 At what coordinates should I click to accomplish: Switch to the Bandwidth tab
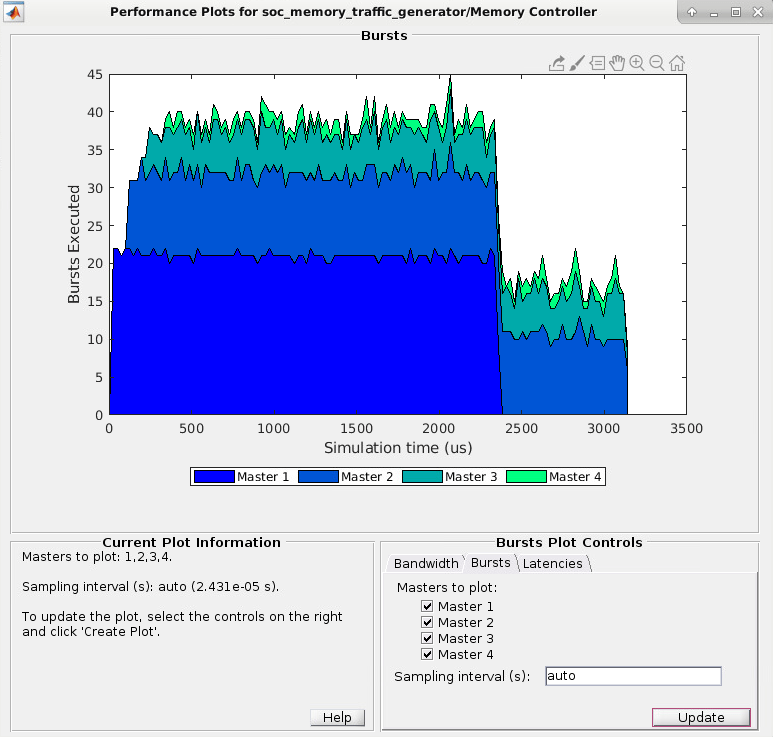(426, 563)
